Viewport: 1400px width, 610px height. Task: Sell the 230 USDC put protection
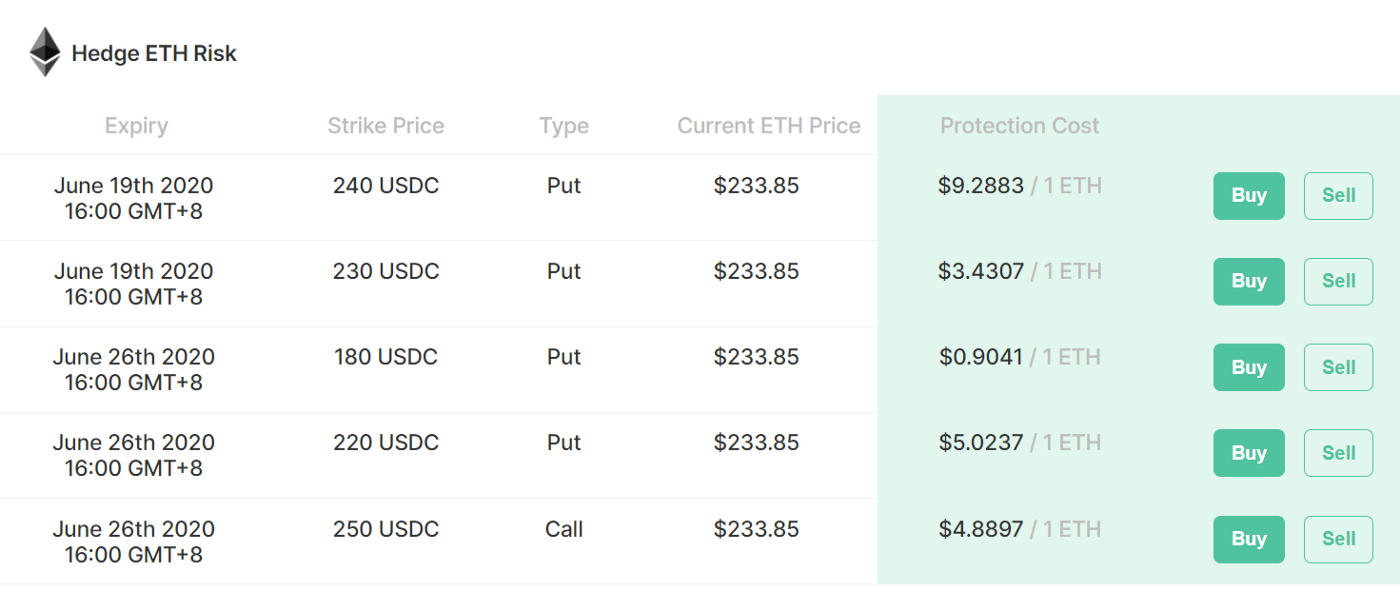1339,282
